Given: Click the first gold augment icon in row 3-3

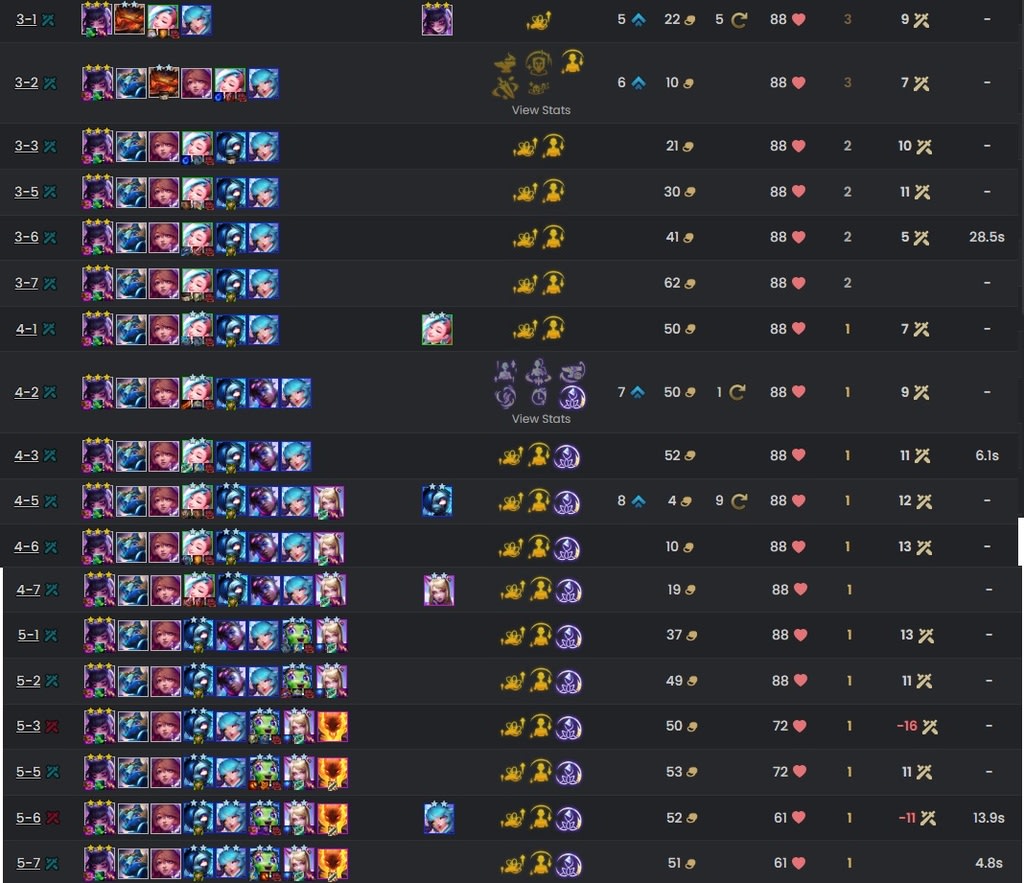Looking at the screenshot, I should (x=525, y=148).
